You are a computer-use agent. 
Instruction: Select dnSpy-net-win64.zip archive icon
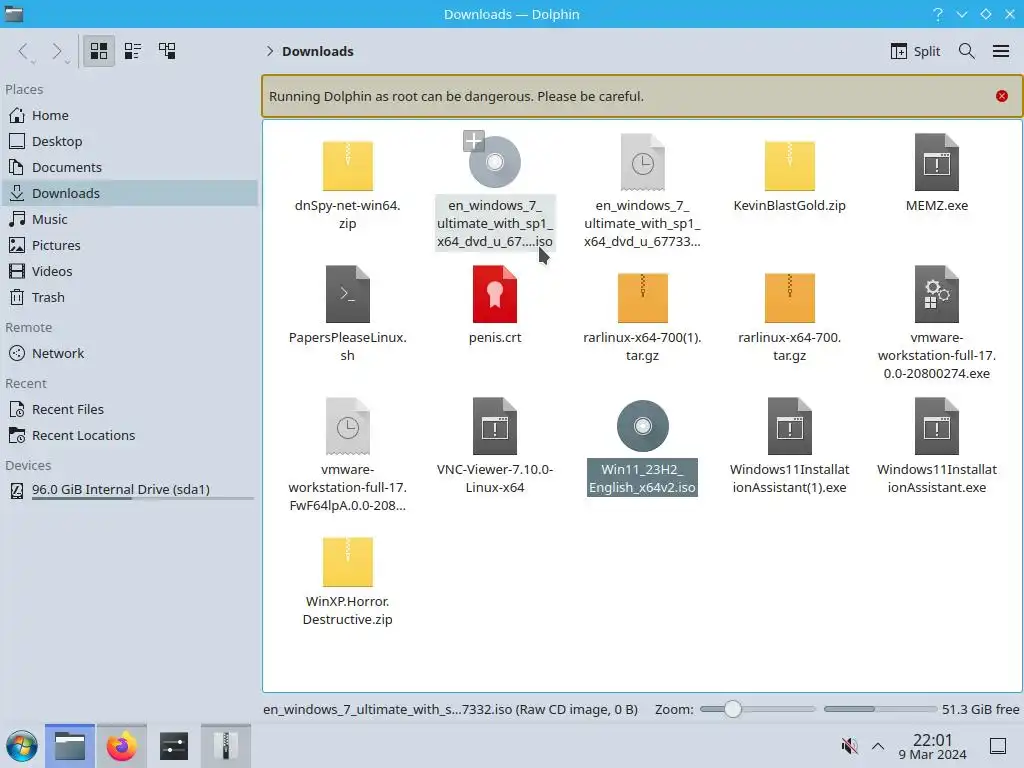point(347,165)
